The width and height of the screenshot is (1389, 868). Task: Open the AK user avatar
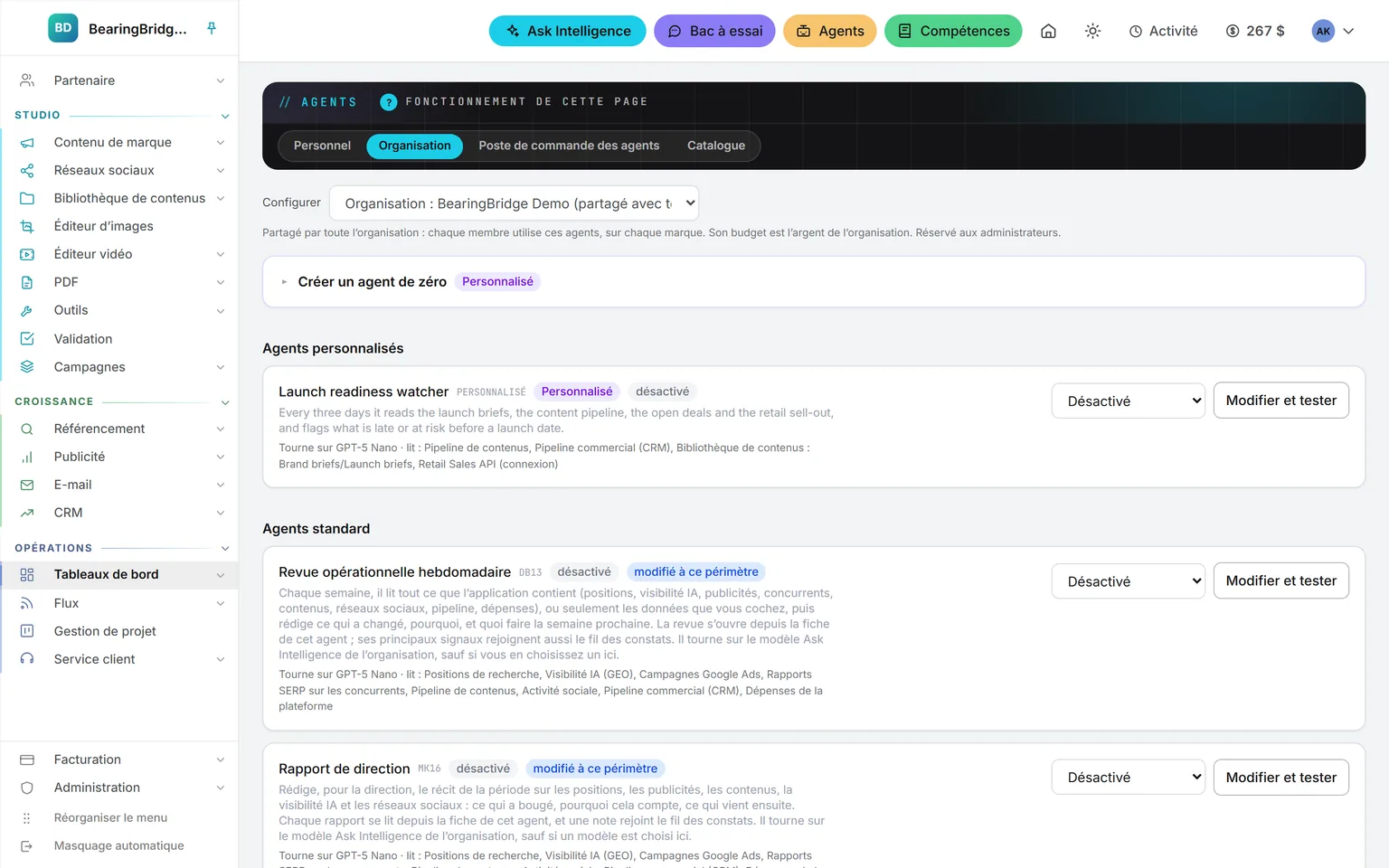(1323, 31)
